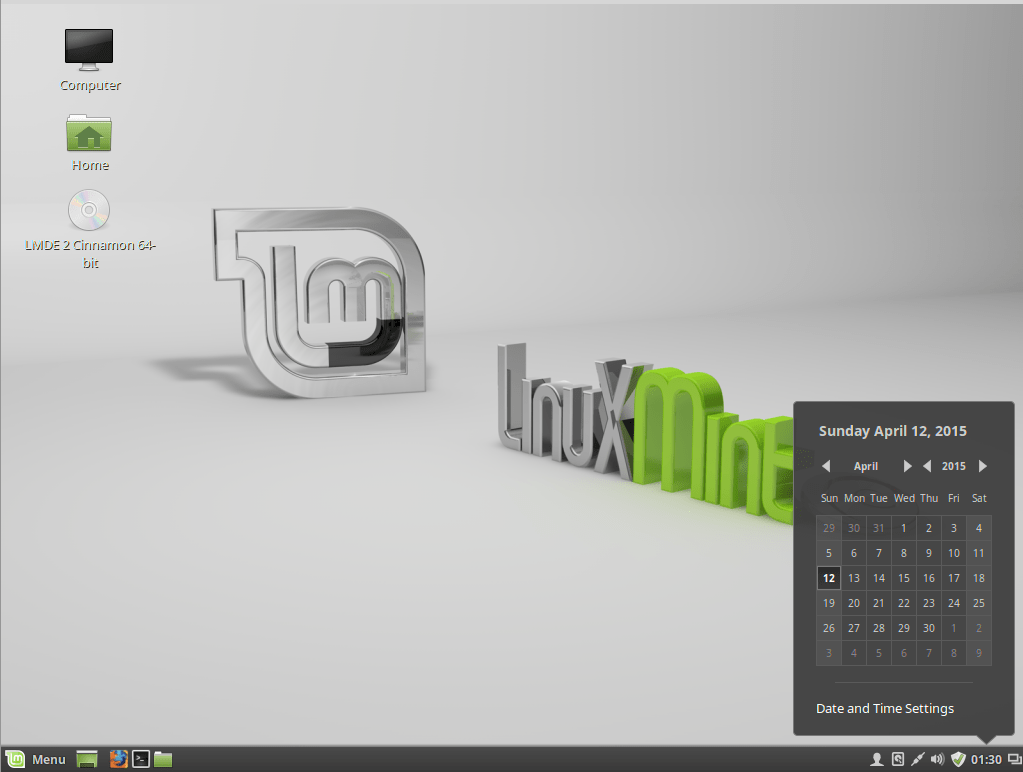Go to next month after April
The image size is (1023, 772).
pos(907,466)
